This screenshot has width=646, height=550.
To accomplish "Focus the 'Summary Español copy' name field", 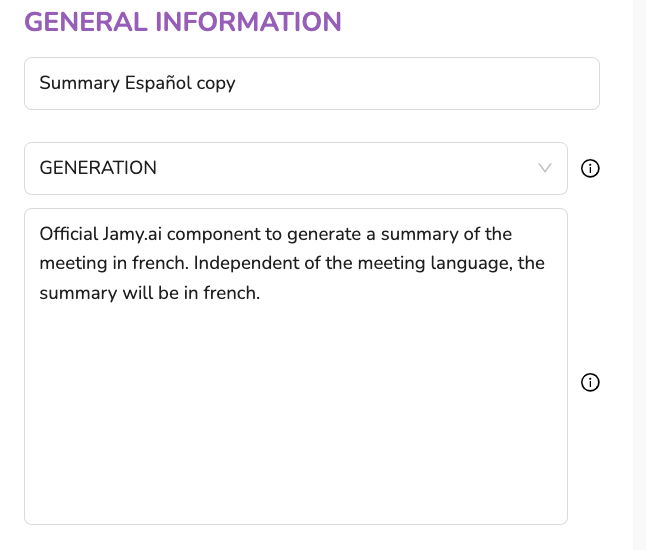I will click(311, 83).
